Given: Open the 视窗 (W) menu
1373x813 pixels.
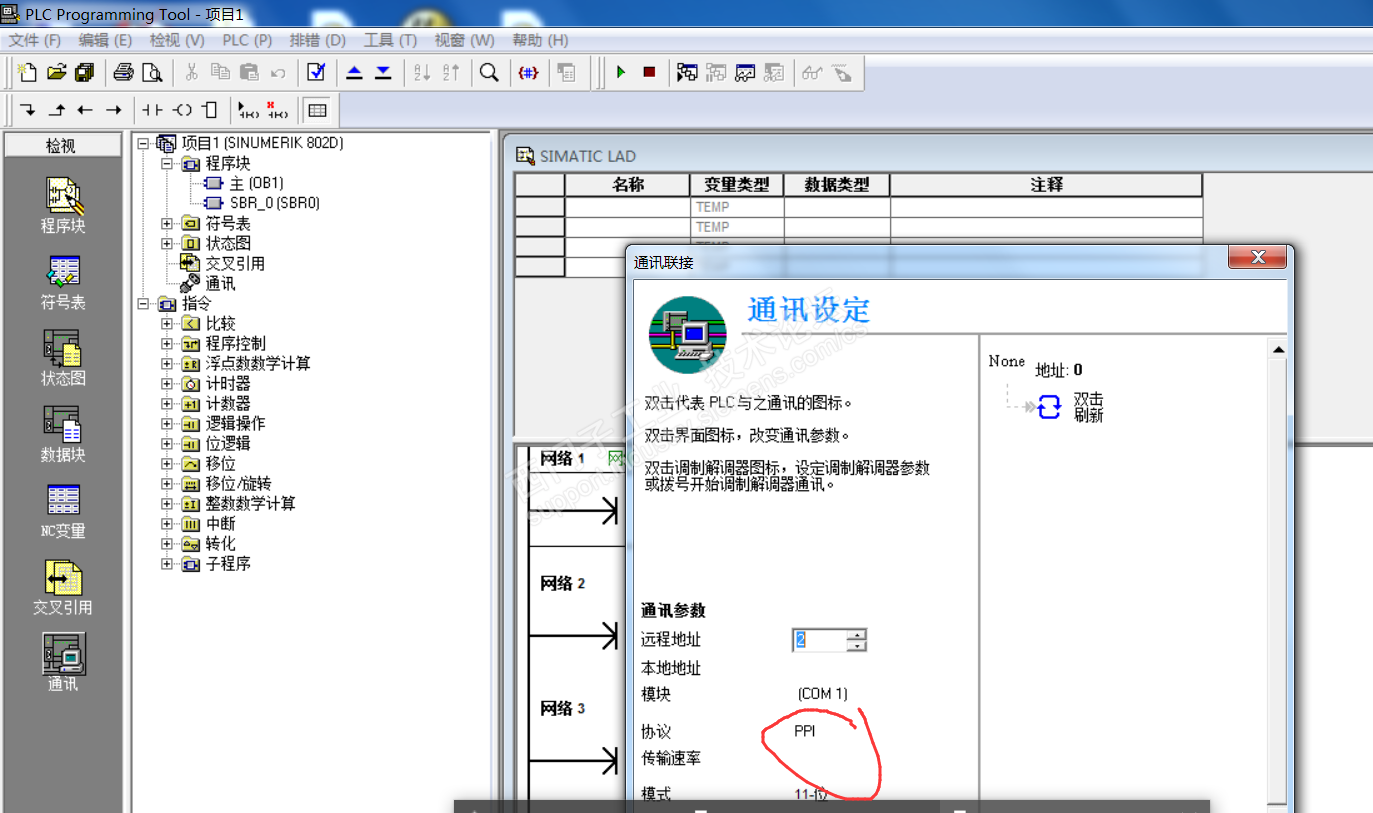Looking at the screenshot, I should coord(464,40).
